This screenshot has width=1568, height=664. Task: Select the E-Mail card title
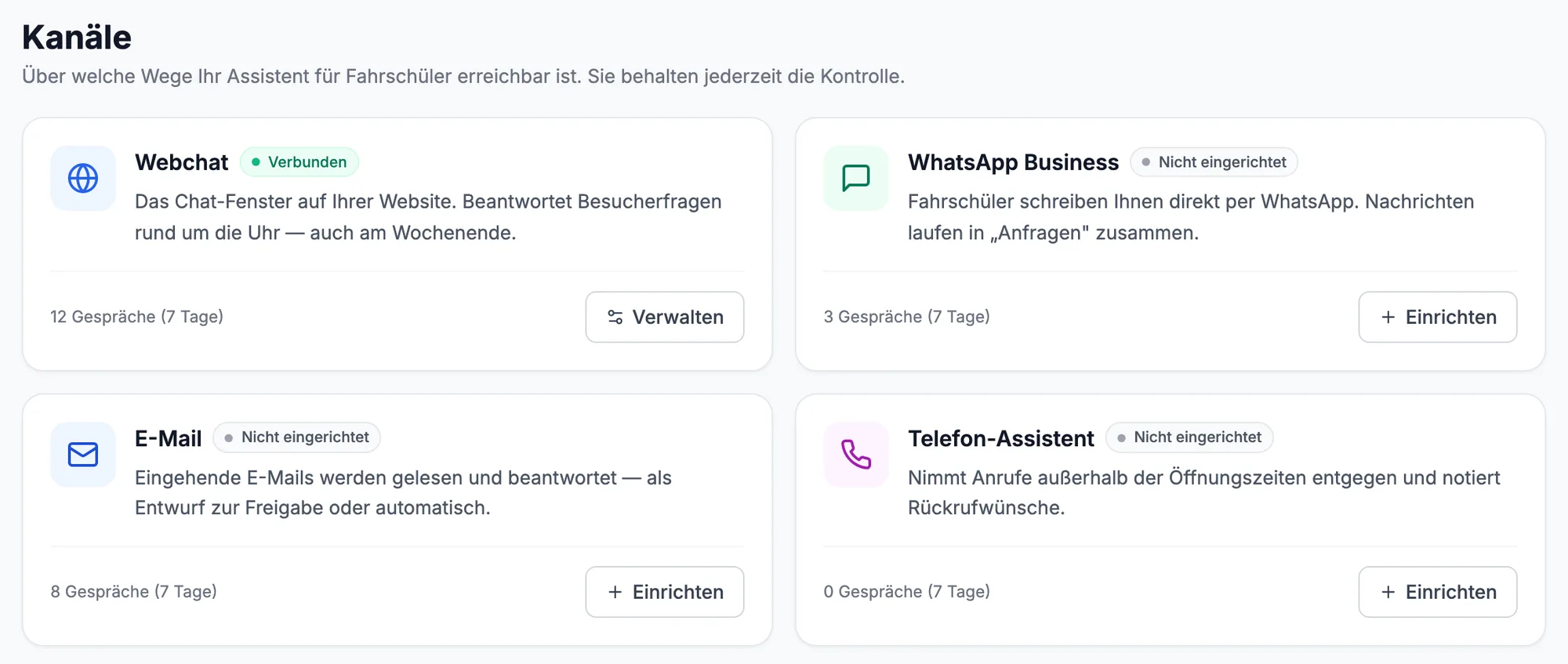click(168, 438)
